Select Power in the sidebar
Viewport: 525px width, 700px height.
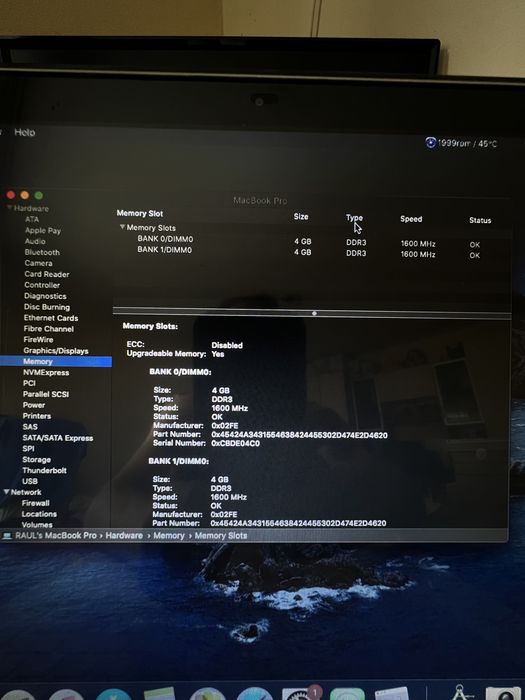(x=34, y=405)
